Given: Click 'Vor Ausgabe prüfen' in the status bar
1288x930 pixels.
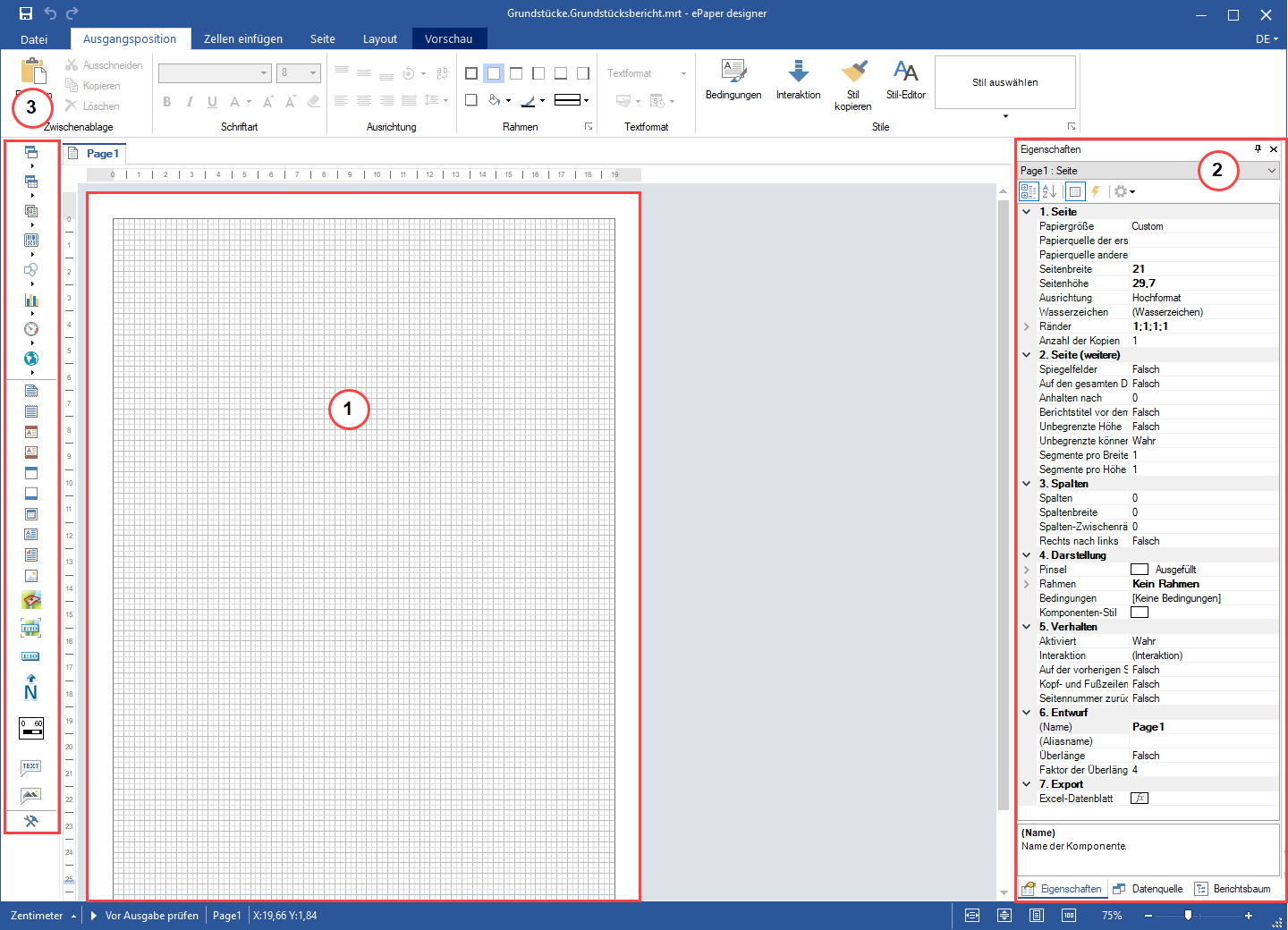Looking at the screenshot, I should coord(150,915).
